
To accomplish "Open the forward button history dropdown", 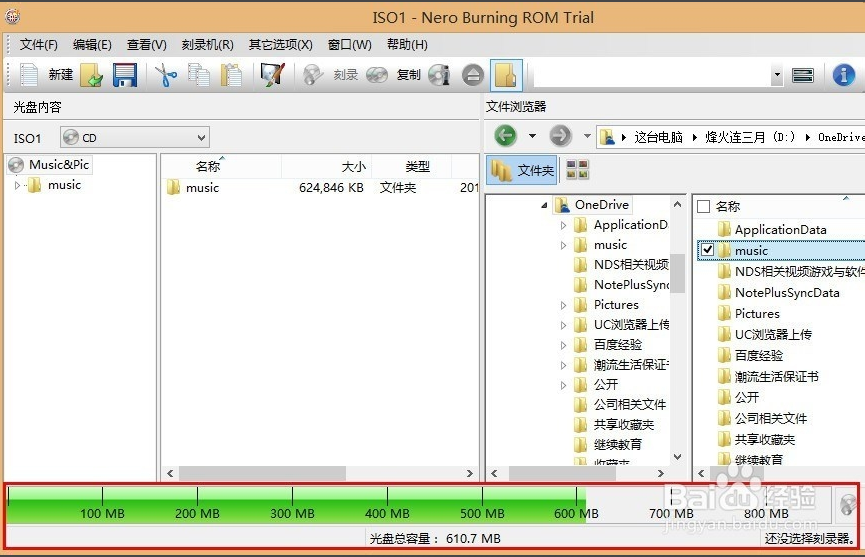I will pos(587,135).
